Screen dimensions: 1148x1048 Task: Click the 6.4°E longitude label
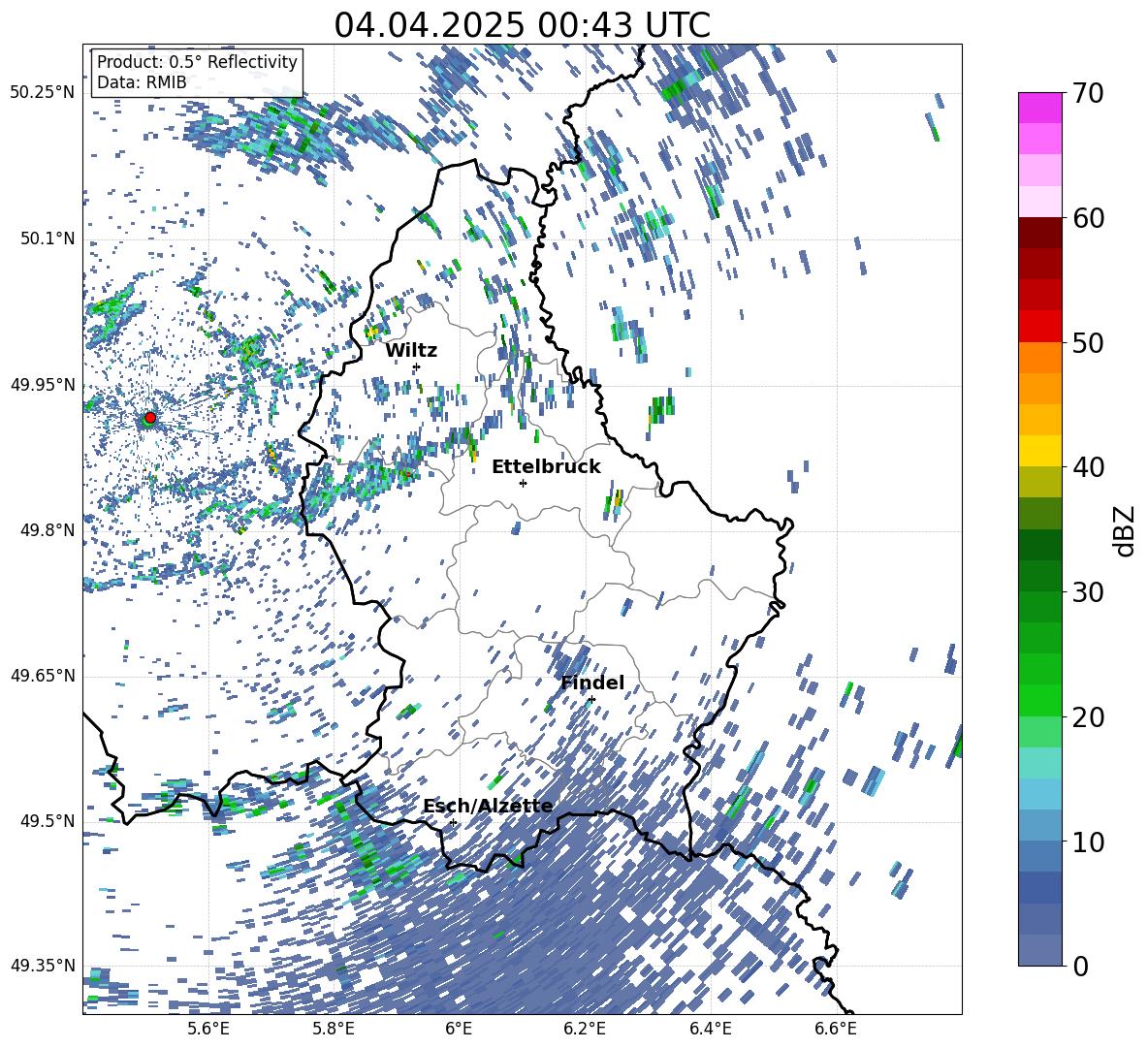[x=711, y=1029]
